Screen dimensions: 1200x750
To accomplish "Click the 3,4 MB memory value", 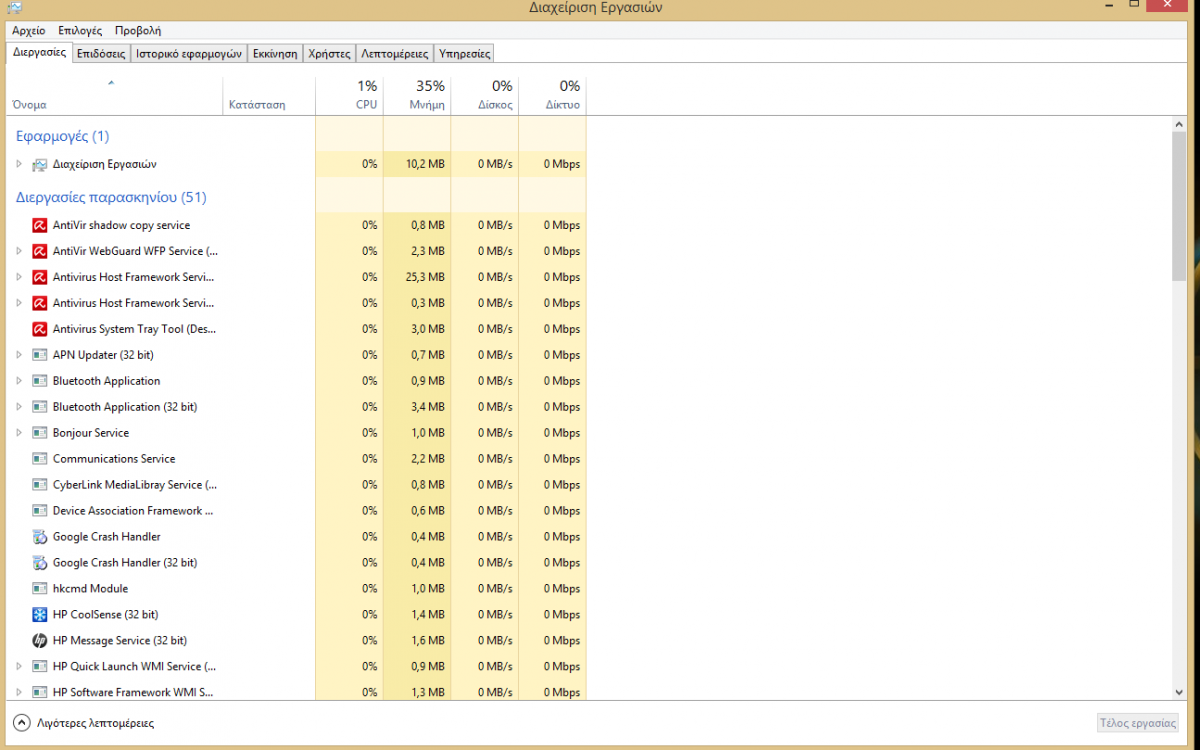I will click(428, 407).
